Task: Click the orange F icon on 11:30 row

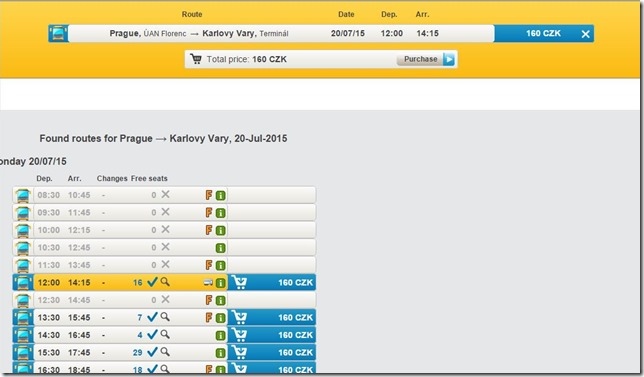Action: (x=209, y=265)
